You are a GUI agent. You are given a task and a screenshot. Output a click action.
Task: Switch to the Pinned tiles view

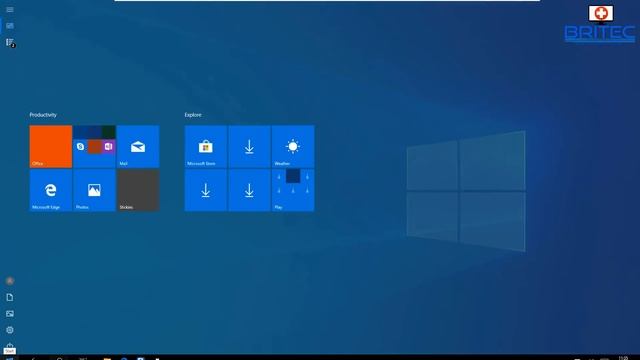(10, 26)
